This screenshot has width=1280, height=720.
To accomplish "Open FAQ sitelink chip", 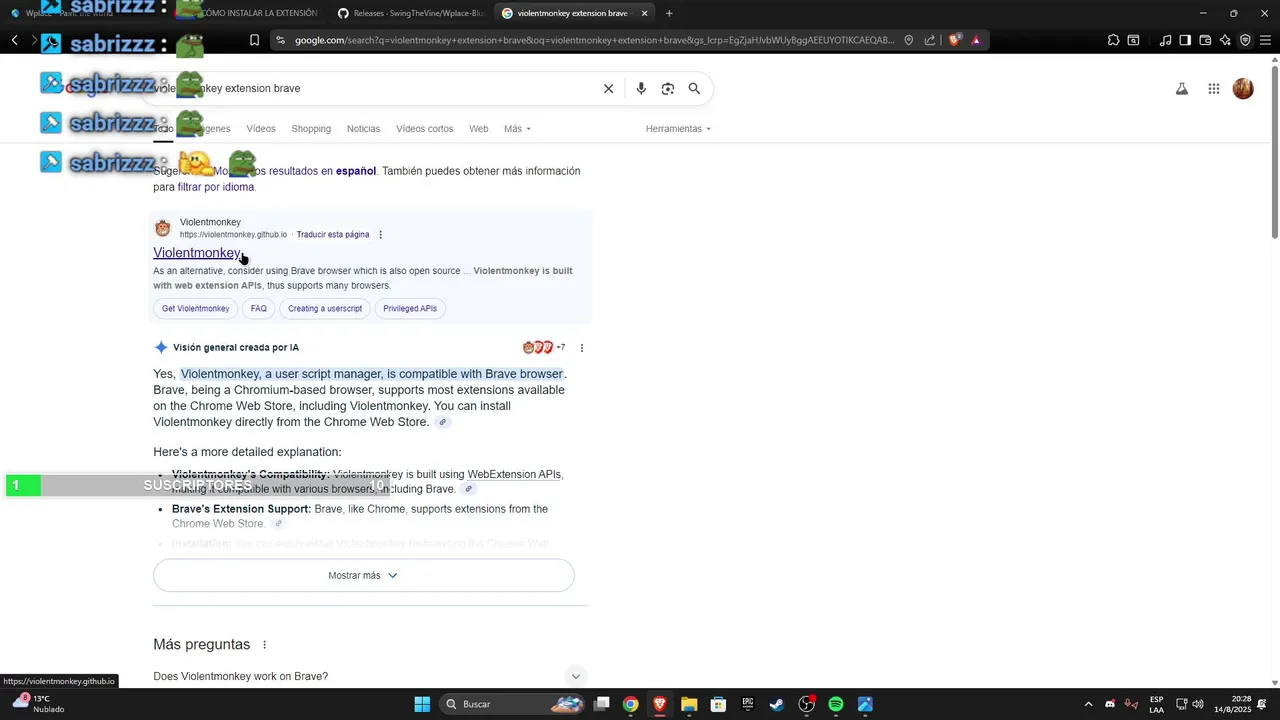I will point(259,308).
